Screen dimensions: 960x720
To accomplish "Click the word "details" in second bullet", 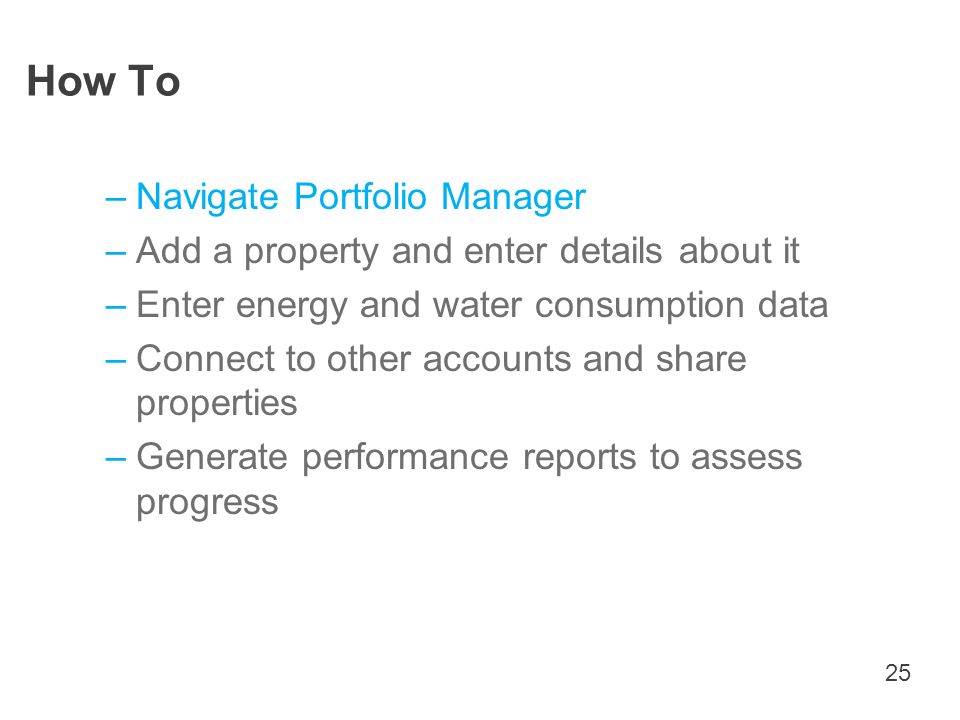I will point(611,250).
